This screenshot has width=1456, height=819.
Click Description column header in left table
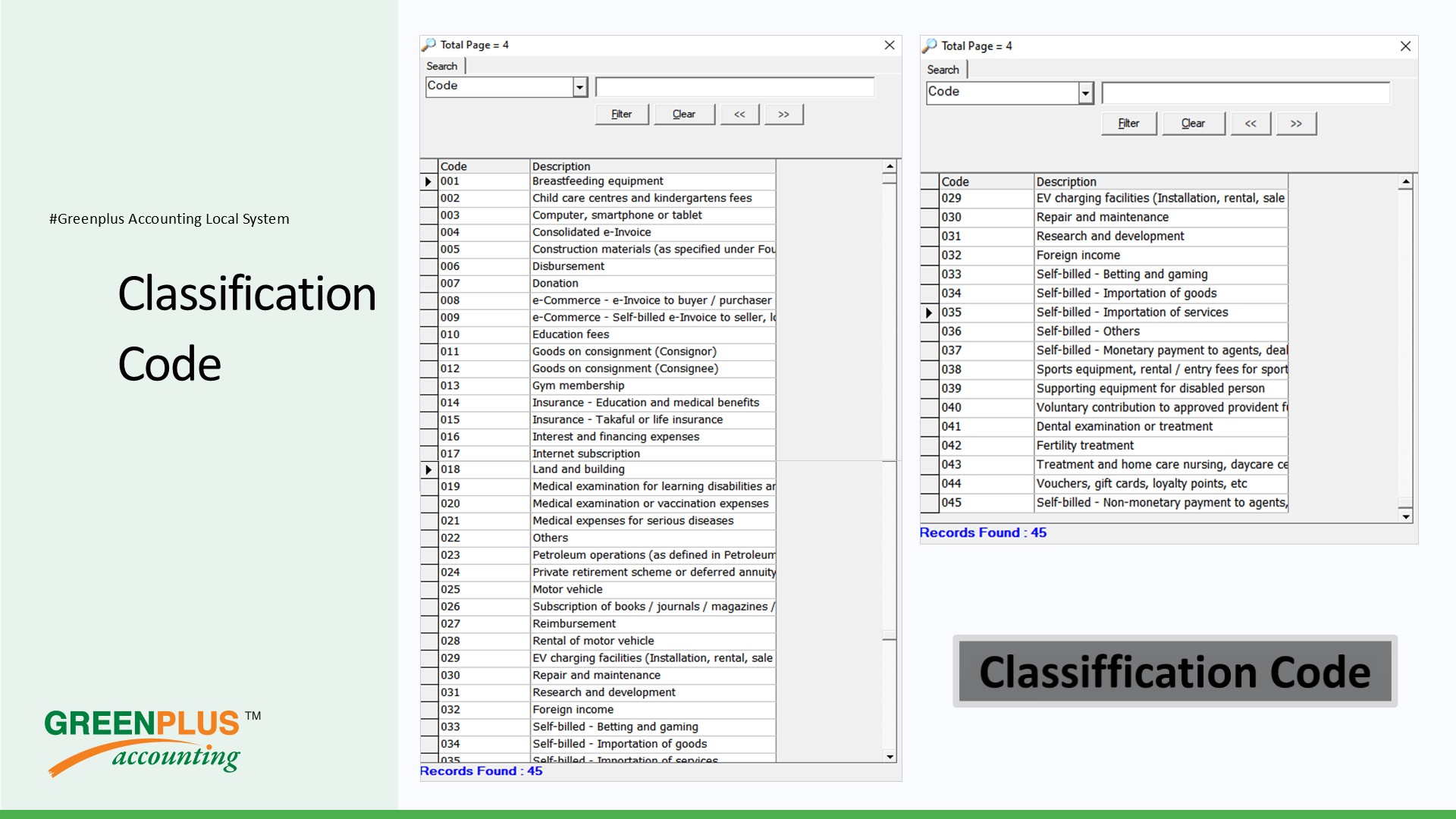click(652, 166)
